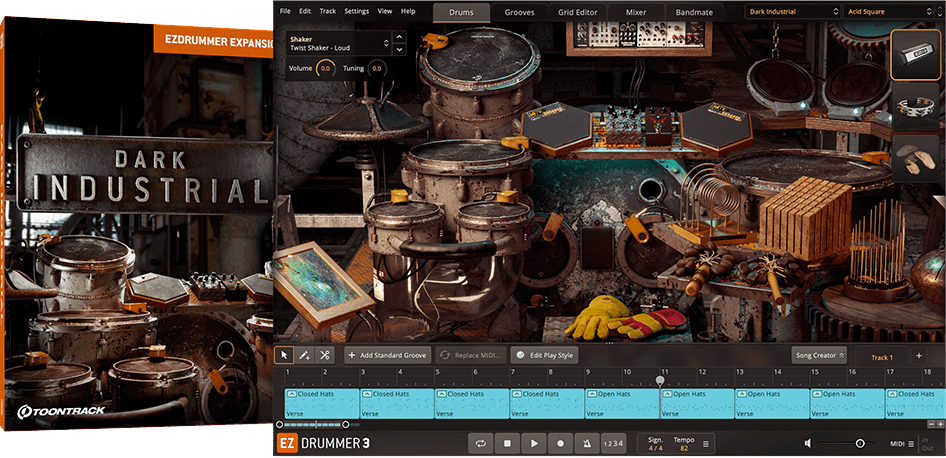Screen dimensions: 946x458
Task: Adjust the Tuning knob
Action: click(x=376, y=69)
